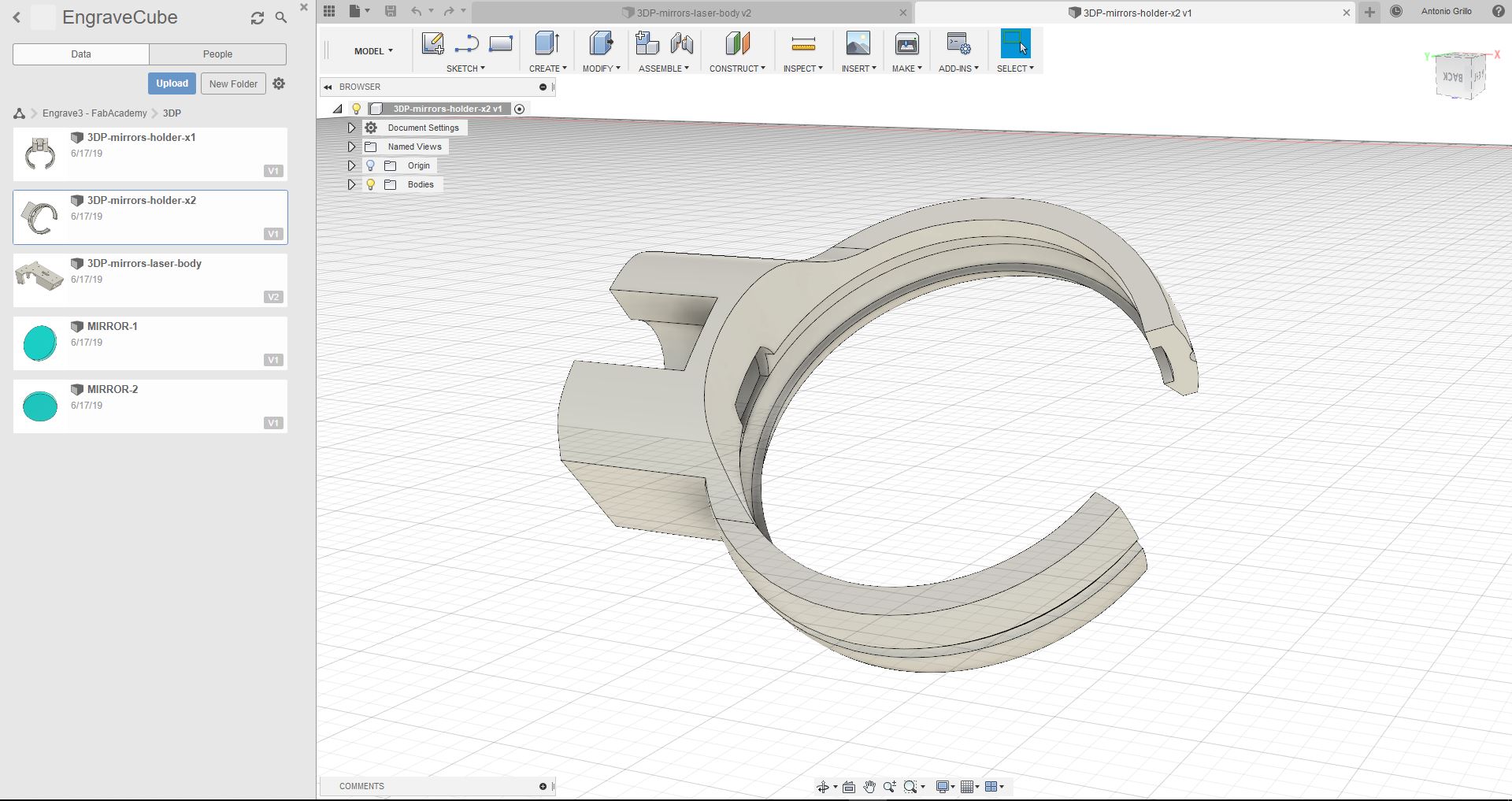Click the New Folder button
Image resolution: width=1512 pixels, height=801 pixels.
(x=233, y=83)
